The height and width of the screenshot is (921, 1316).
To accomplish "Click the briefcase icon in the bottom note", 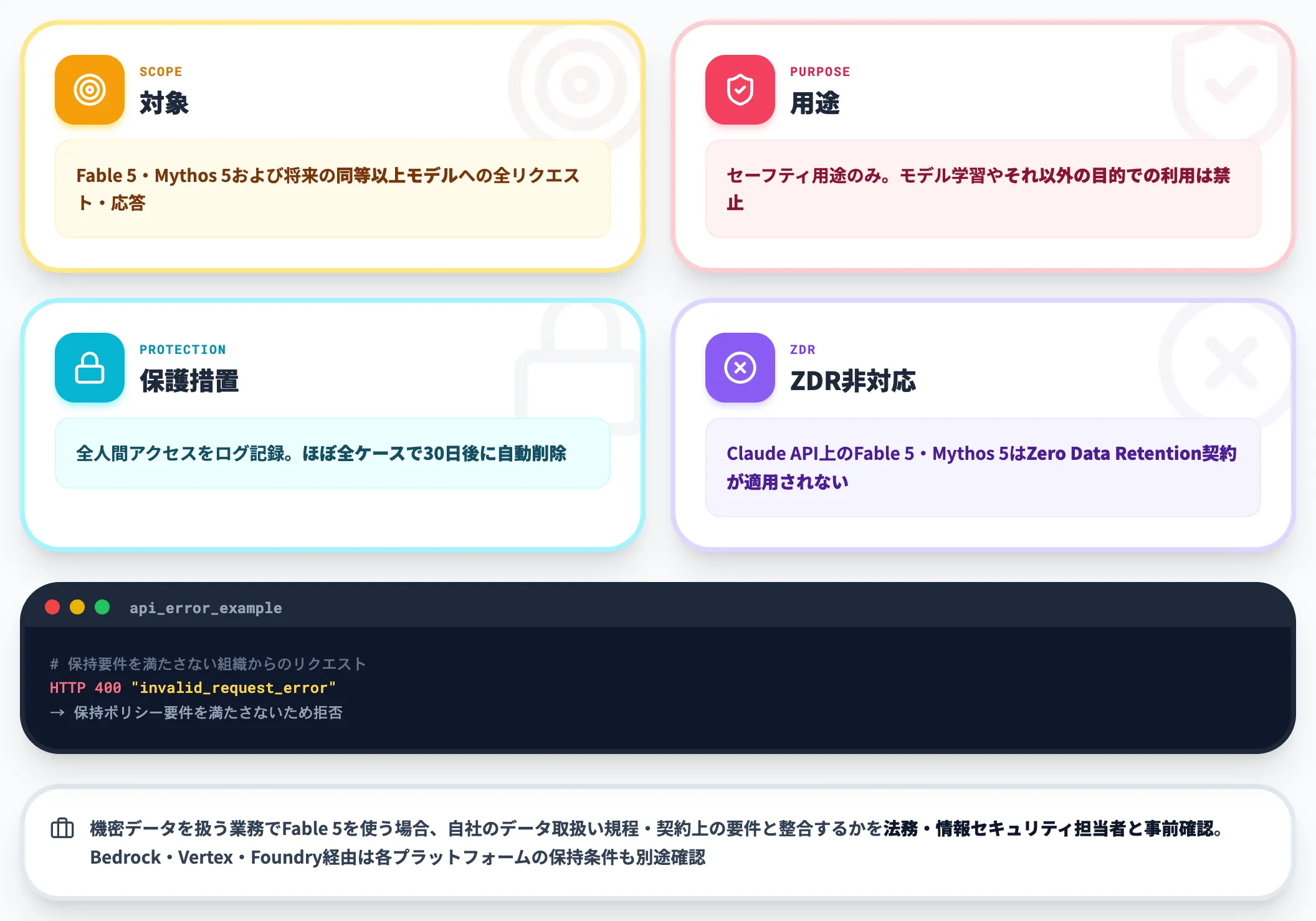I will (62, 828).
